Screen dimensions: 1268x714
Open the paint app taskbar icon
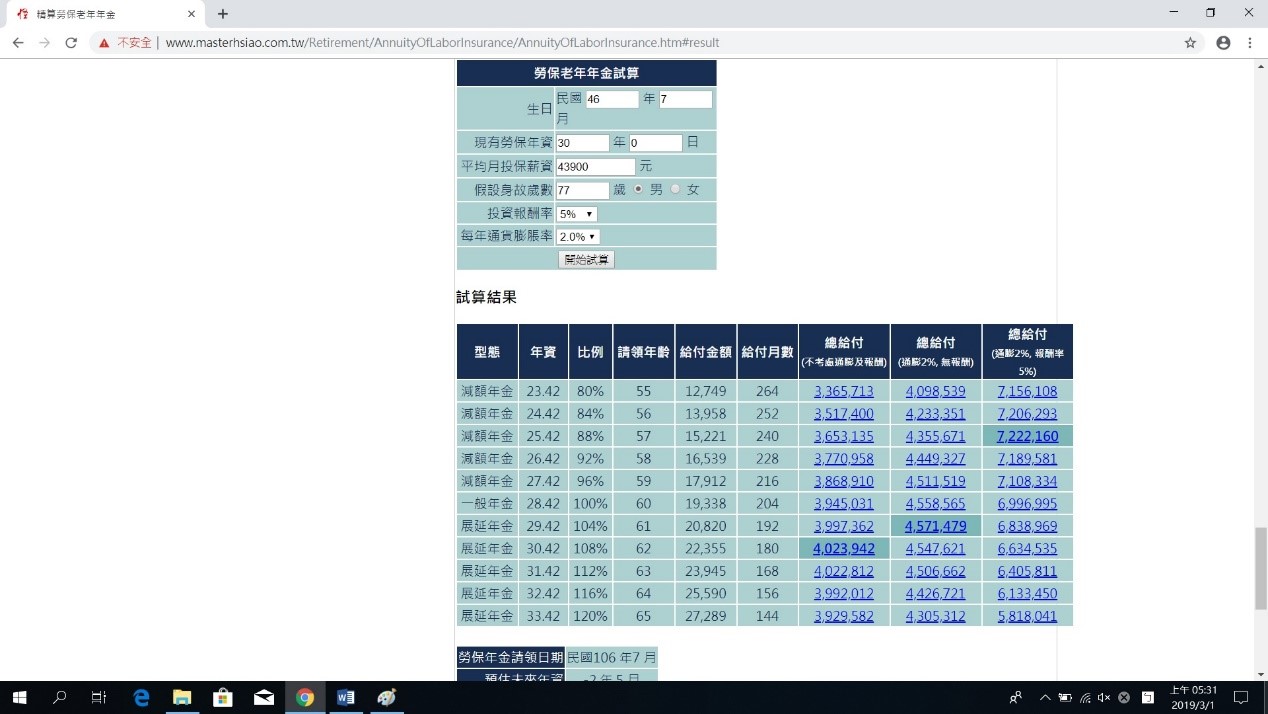point(387,698)
